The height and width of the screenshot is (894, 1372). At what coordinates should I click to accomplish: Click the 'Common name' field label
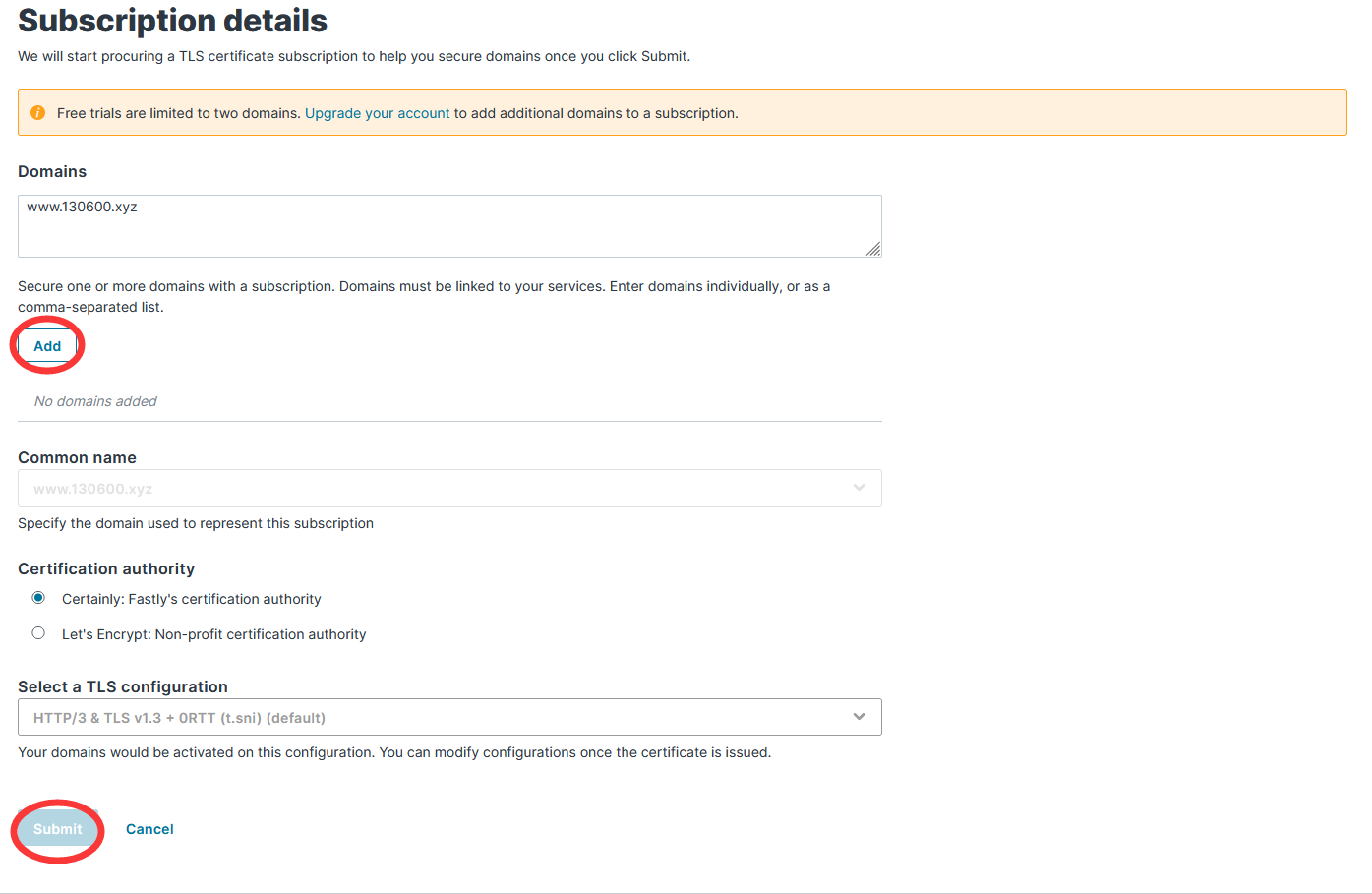click(x=77, y=457)
